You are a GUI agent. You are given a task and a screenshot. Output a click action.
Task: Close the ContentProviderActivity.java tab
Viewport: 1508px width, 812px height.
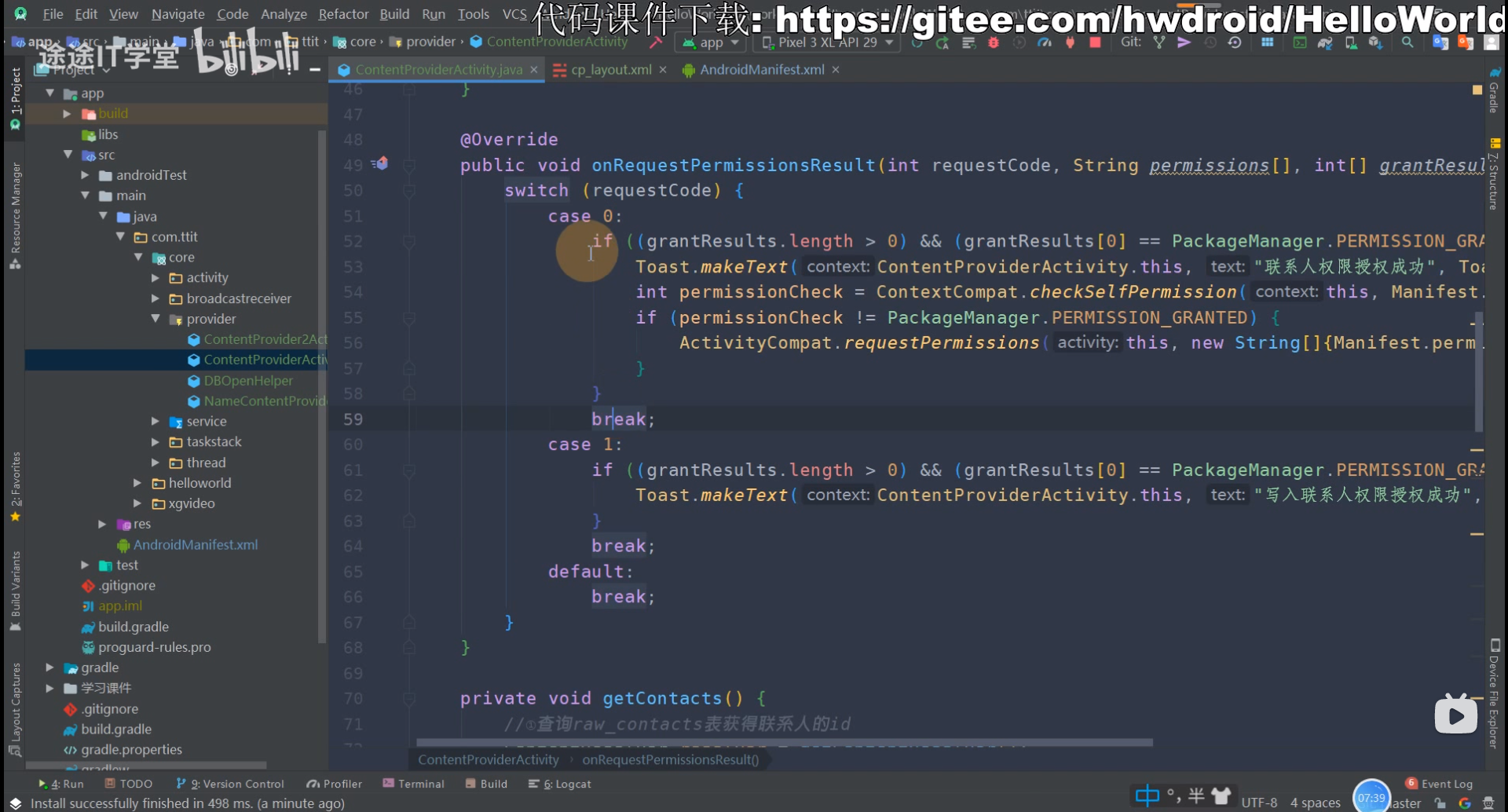tap(534, 70)
